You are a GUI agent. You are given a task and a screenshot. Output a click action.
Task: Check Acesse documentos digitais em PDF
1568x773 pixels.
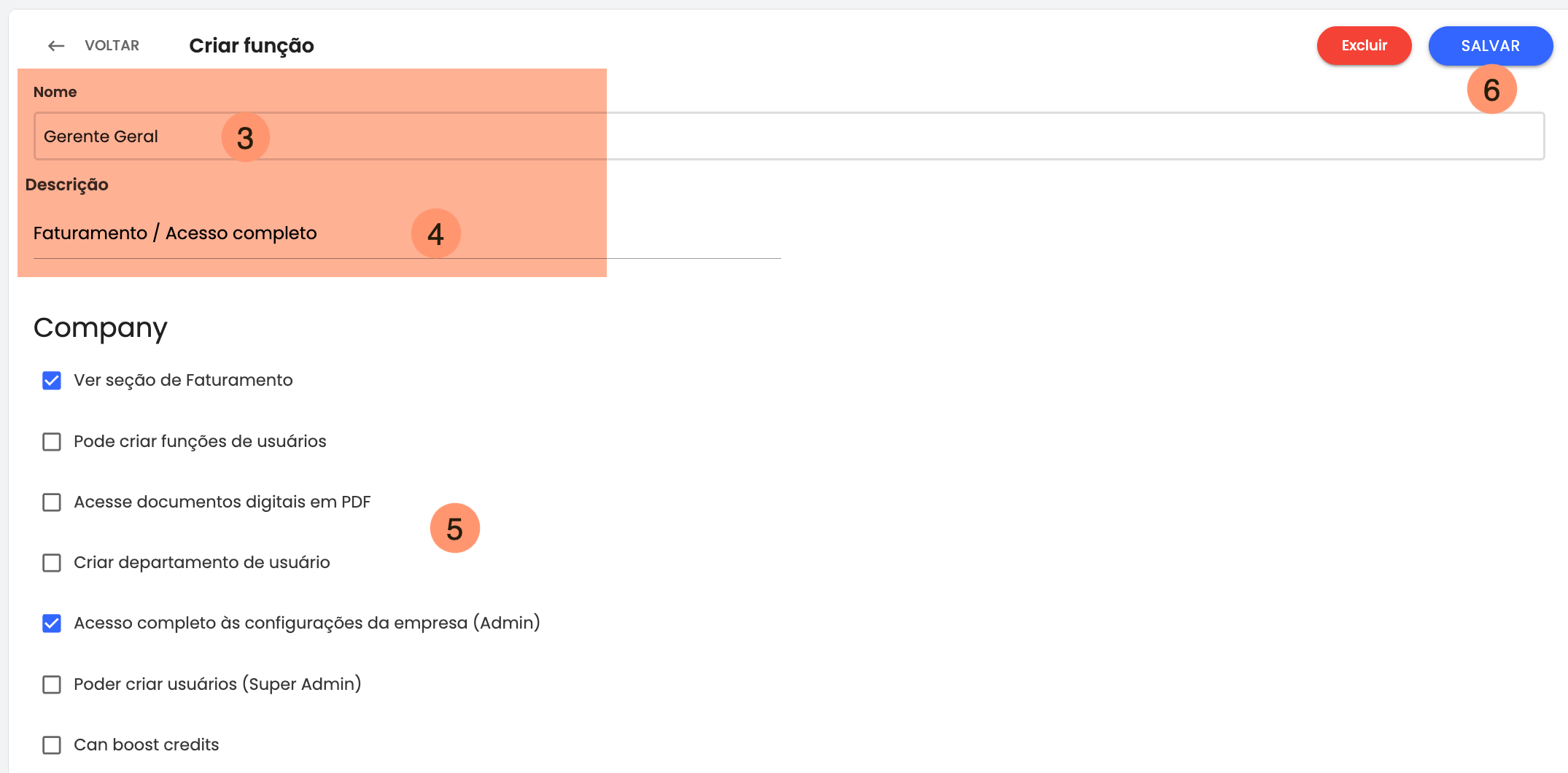(x=52, y=502)
